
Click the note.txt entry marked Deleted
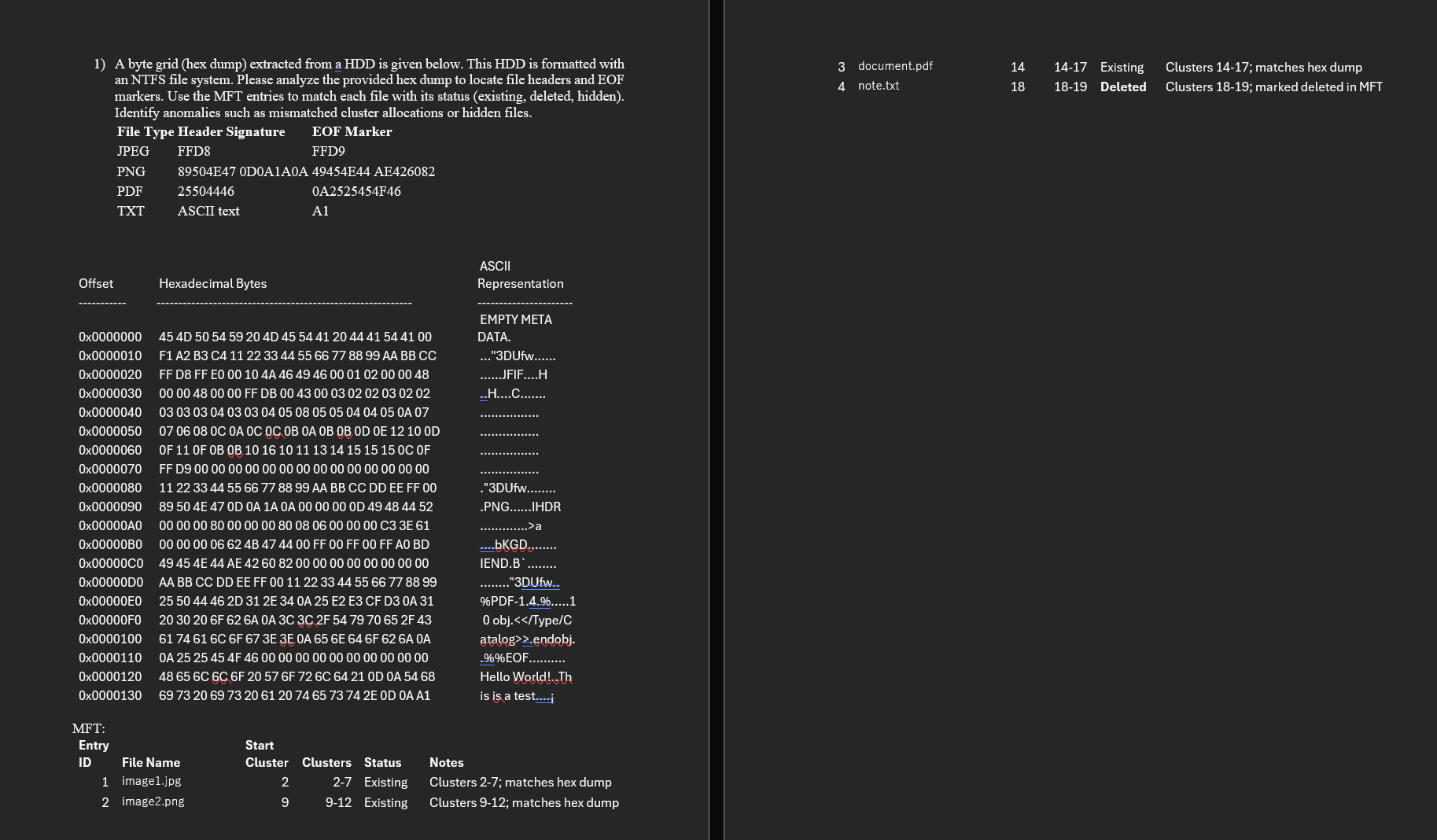879,86
